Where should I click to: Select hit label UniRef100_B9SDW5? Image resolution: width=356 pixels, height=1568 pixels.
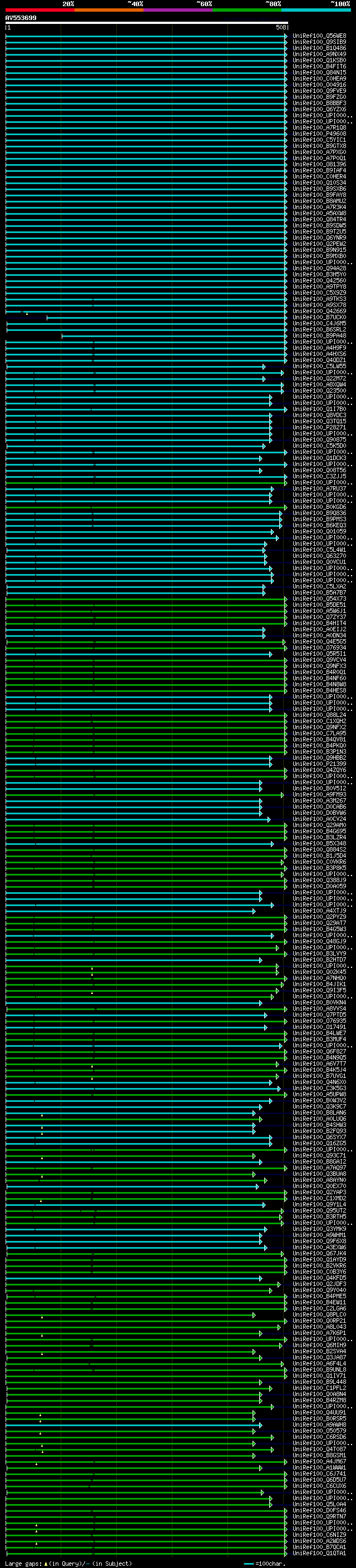[x=319, y=225]
